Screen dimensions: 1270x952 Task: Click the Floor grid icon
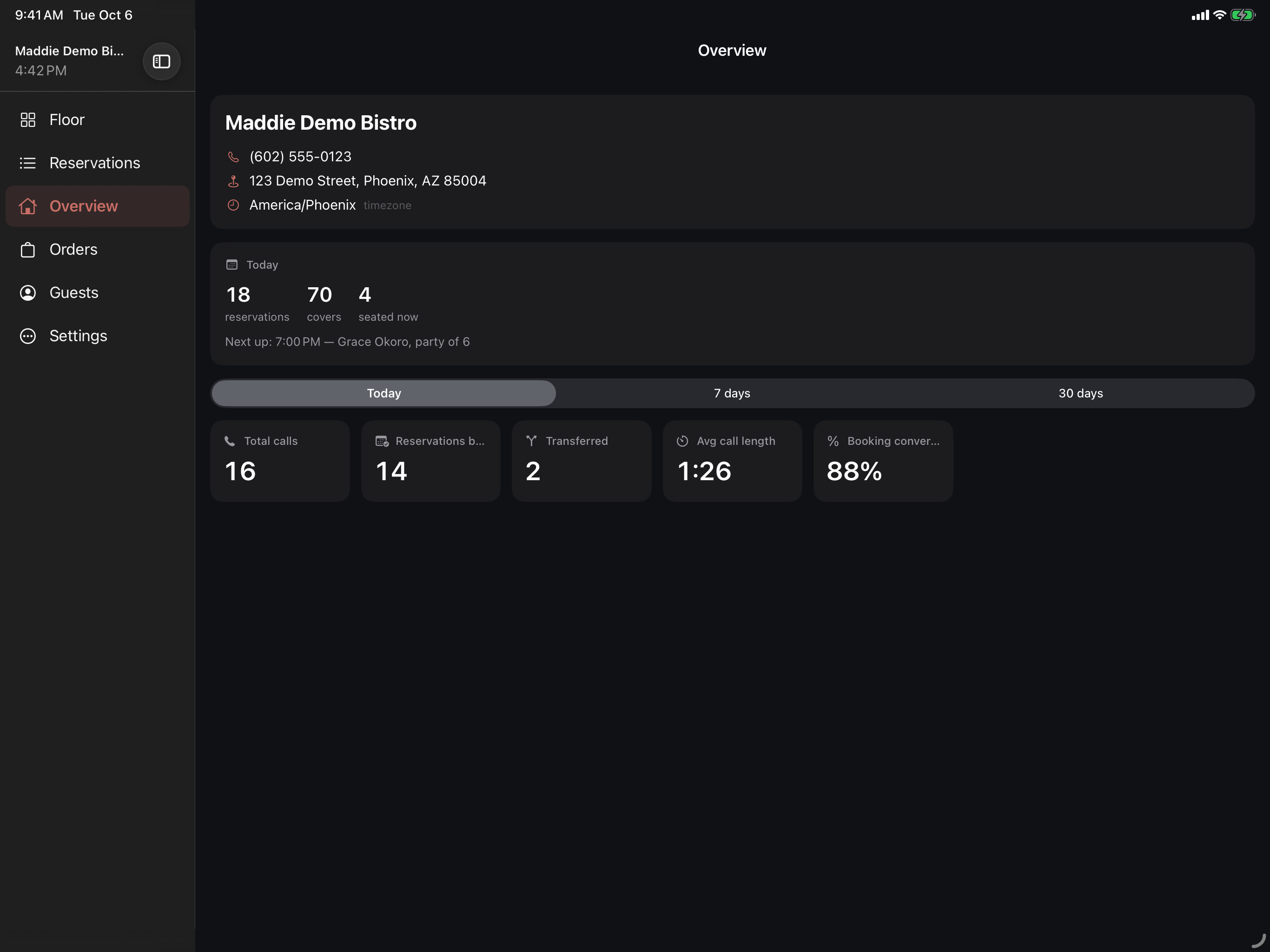(x=27, y=119)
